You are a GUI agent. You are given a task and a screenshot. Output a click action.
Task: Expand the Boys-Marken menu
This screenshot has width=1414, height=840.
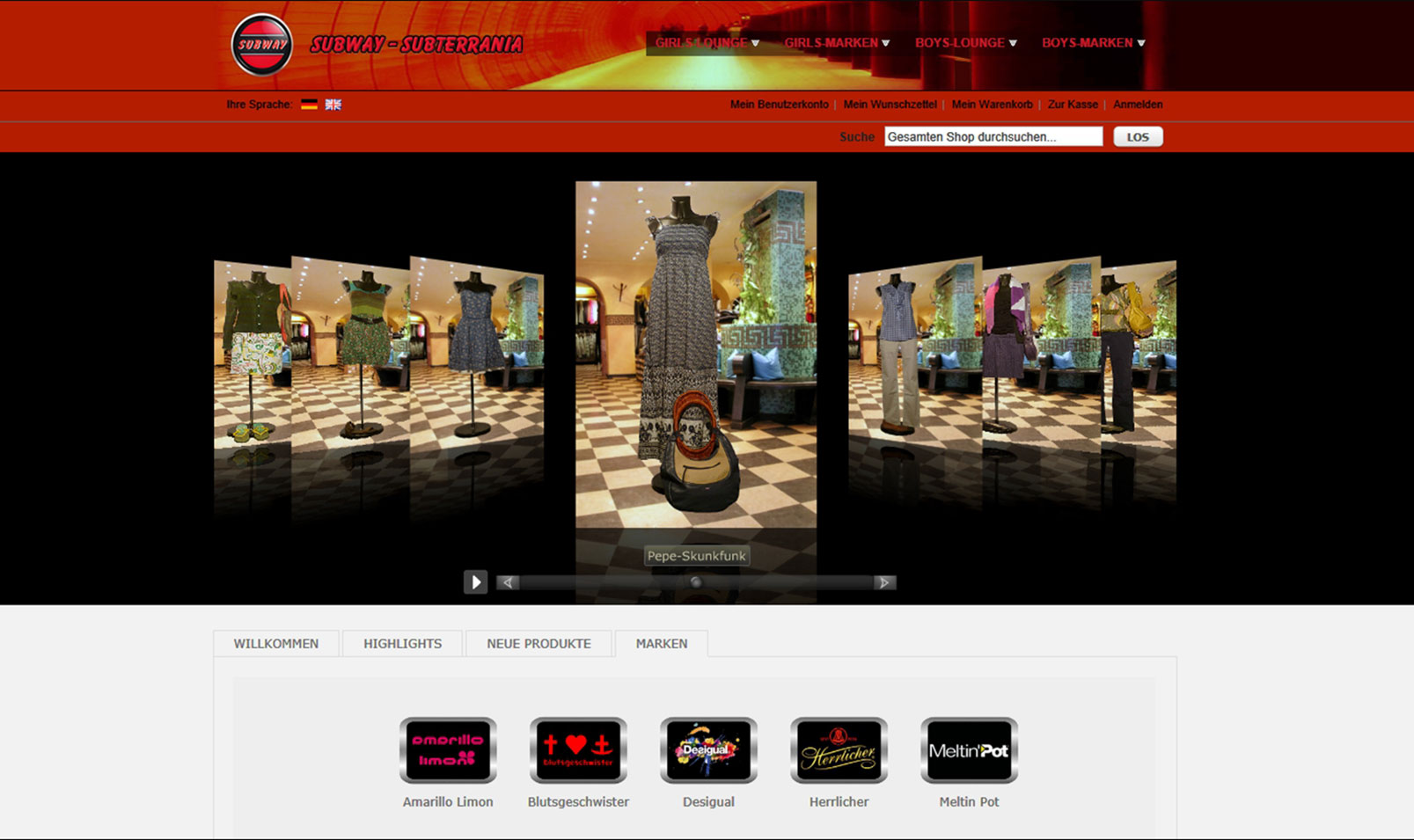(1093, 42)
